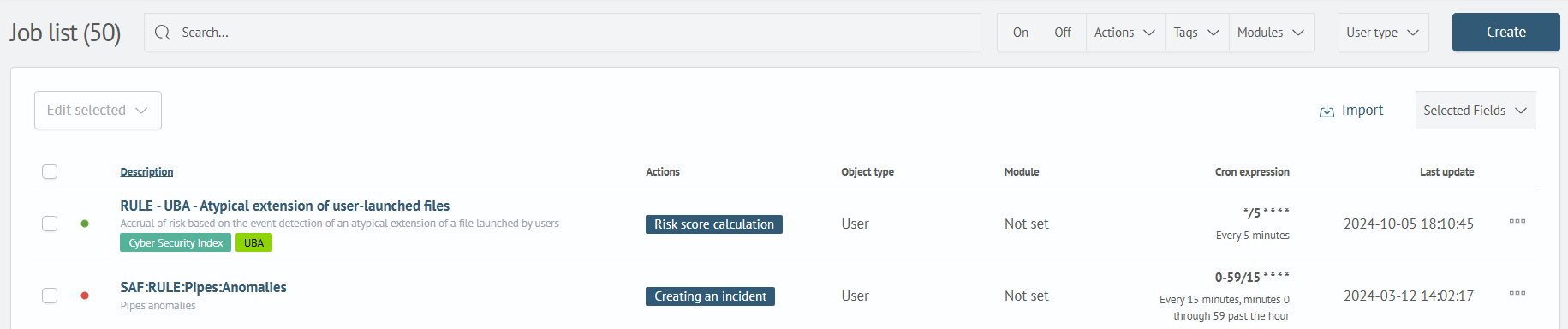Open the User type dropdown

[x=1383, y=33]
